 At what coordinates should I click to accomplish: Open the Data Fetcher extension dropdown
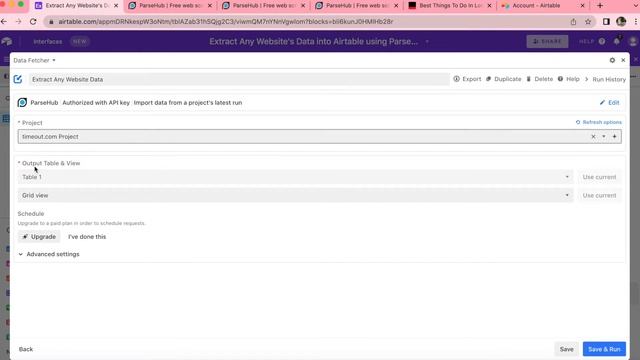tap(34, 60)
